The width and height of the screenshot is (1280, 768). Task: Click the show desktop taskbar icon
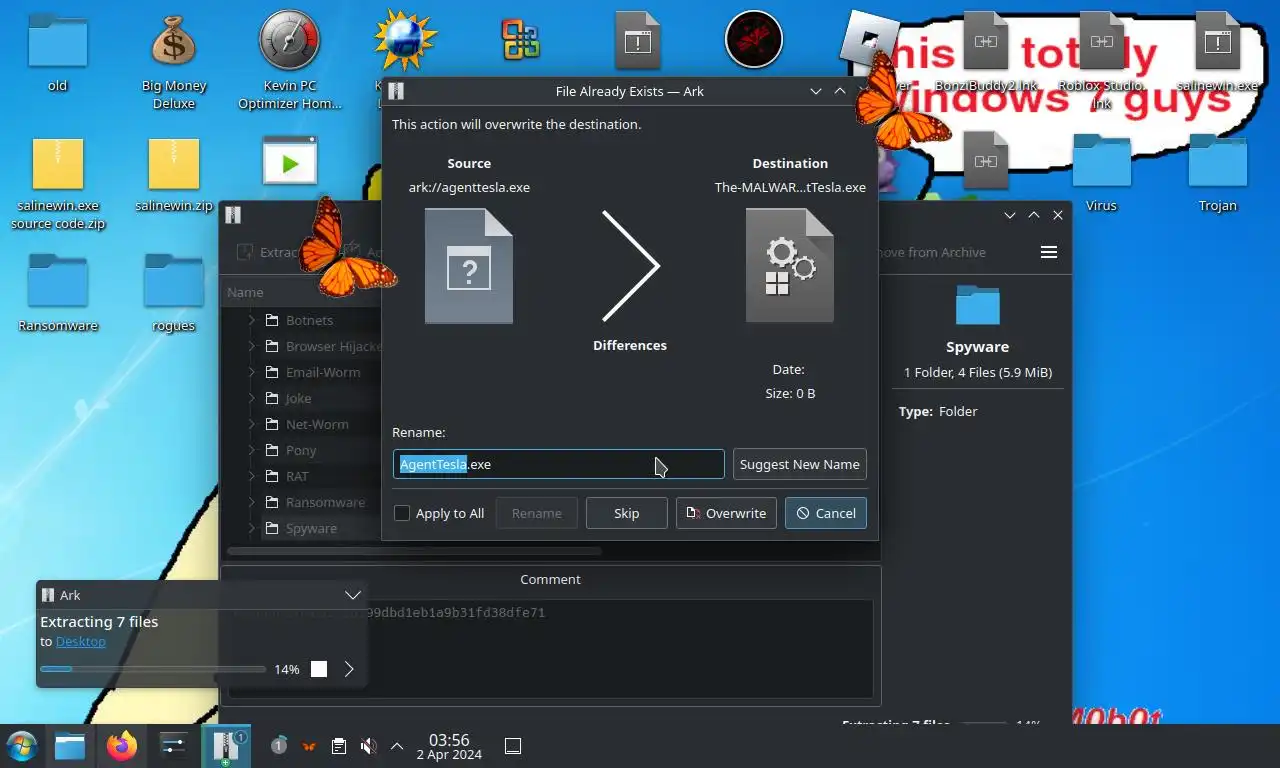[513, 746]
